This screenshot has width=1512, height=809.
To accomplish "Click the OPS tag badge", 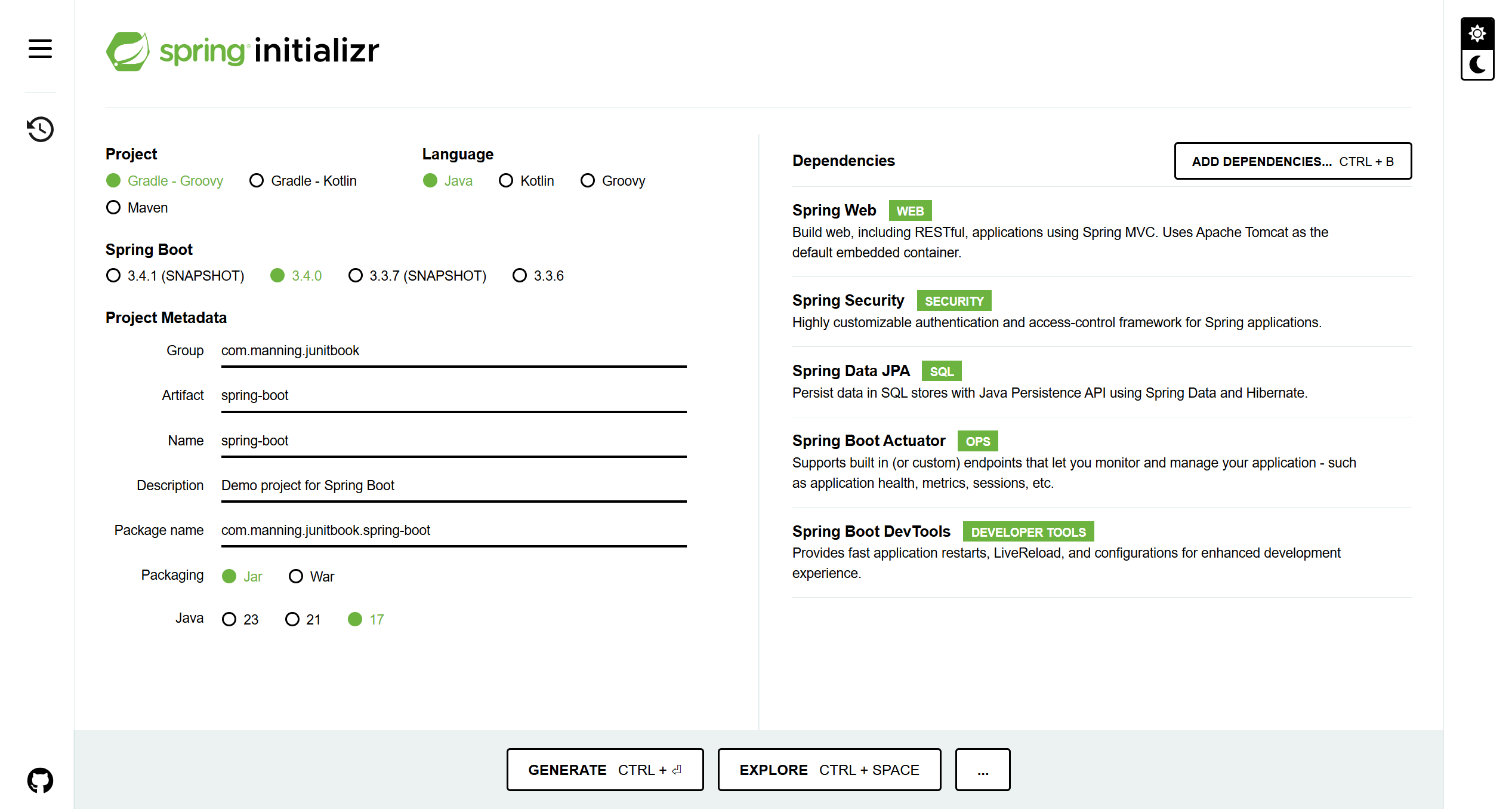I will click(978, 442).
